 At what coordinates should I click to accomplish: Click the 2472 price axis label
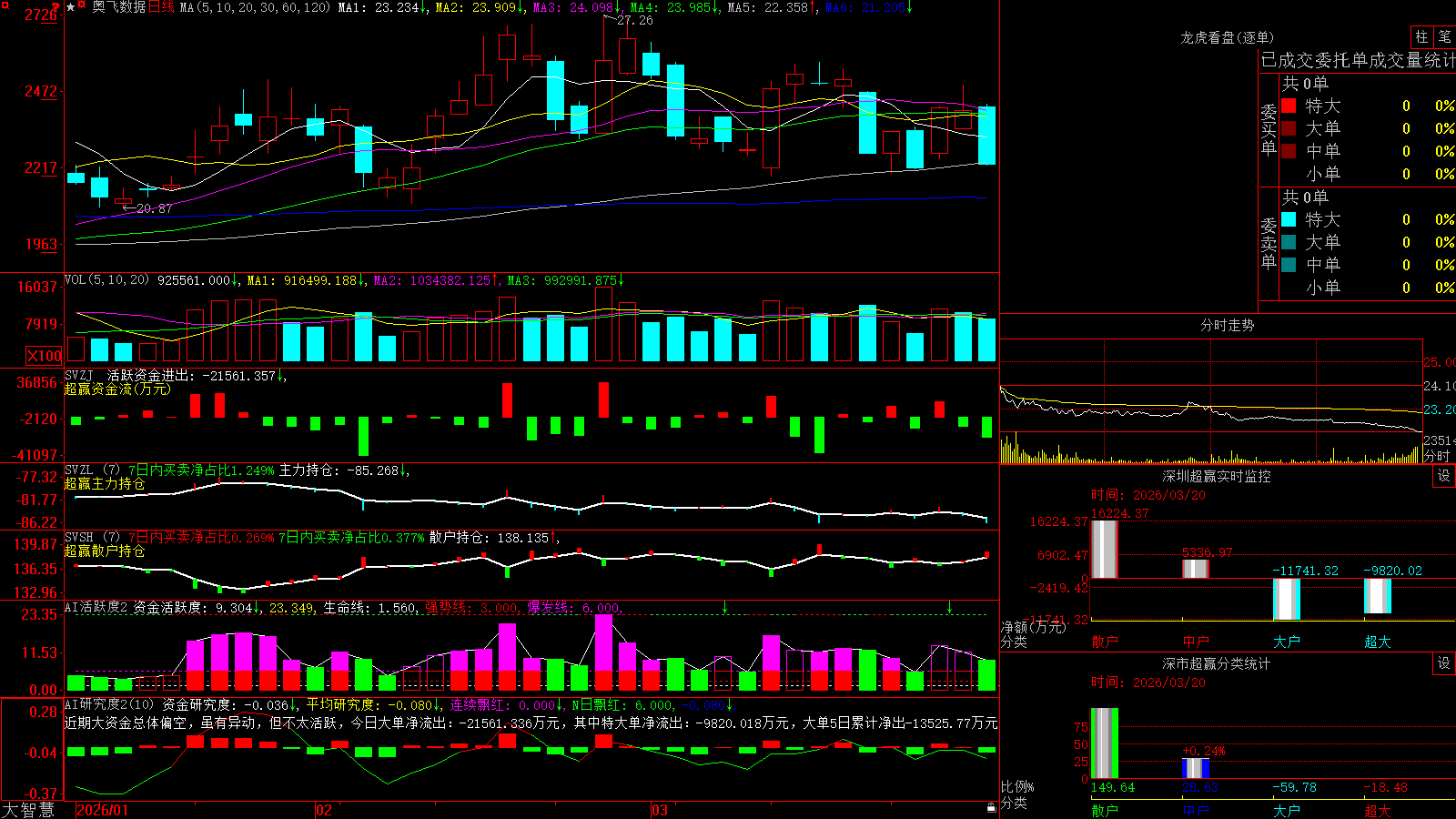point(40,91)
